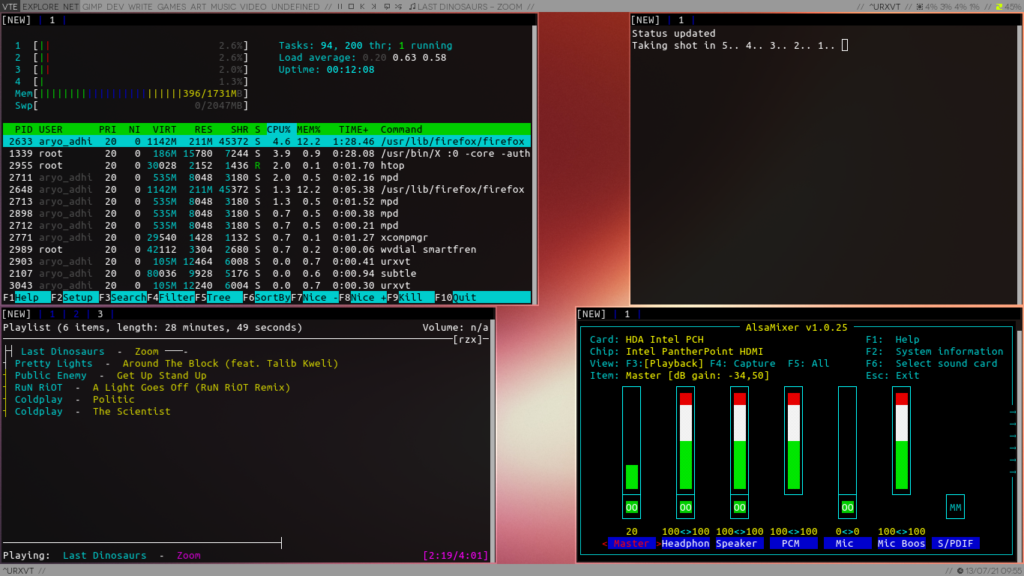This screenshot has height=576, width=1024.
Task: Click F10 Quit in htop footer
Action: click(483, 297)
